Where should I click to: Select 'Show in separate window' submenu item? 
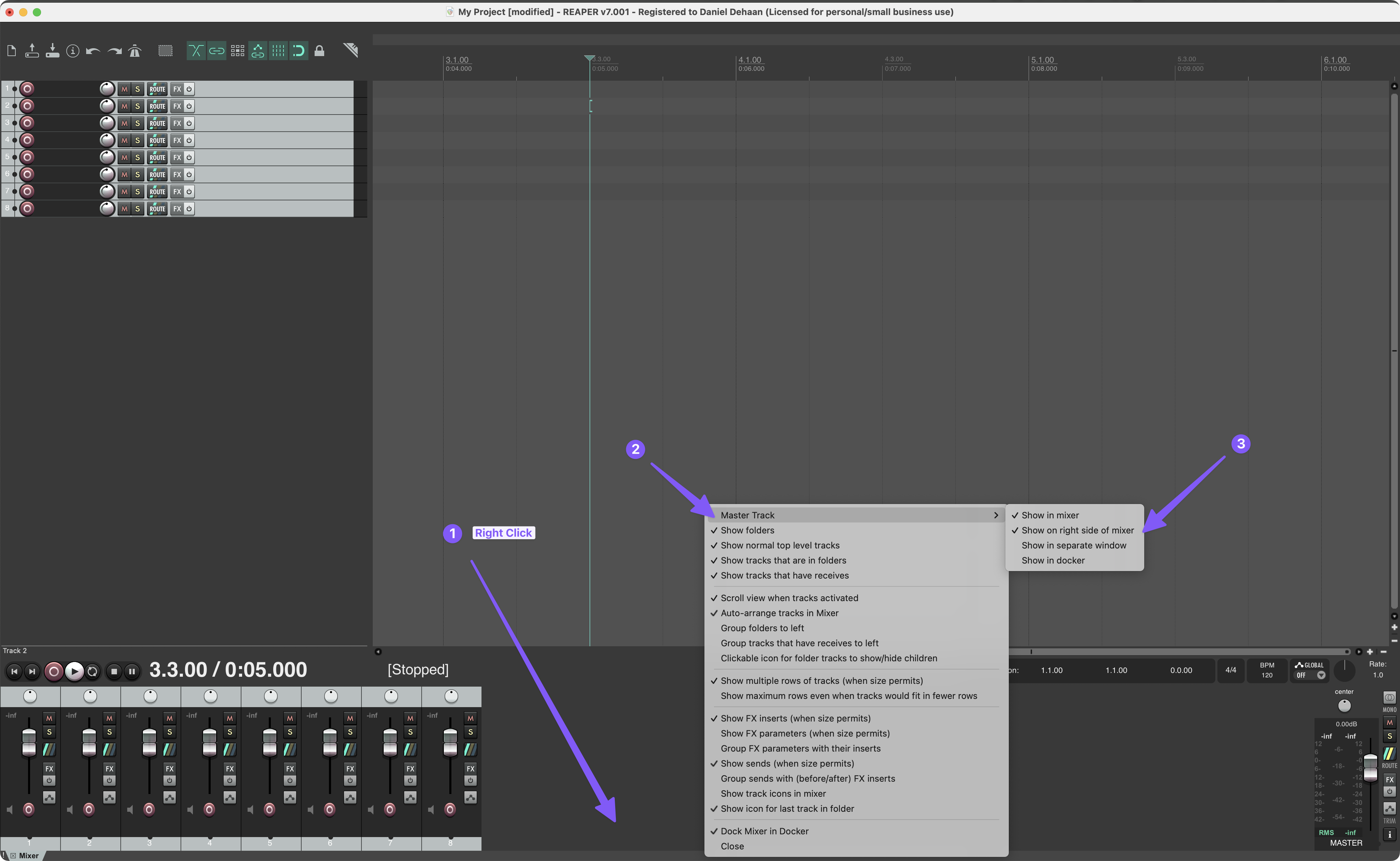1073,545
